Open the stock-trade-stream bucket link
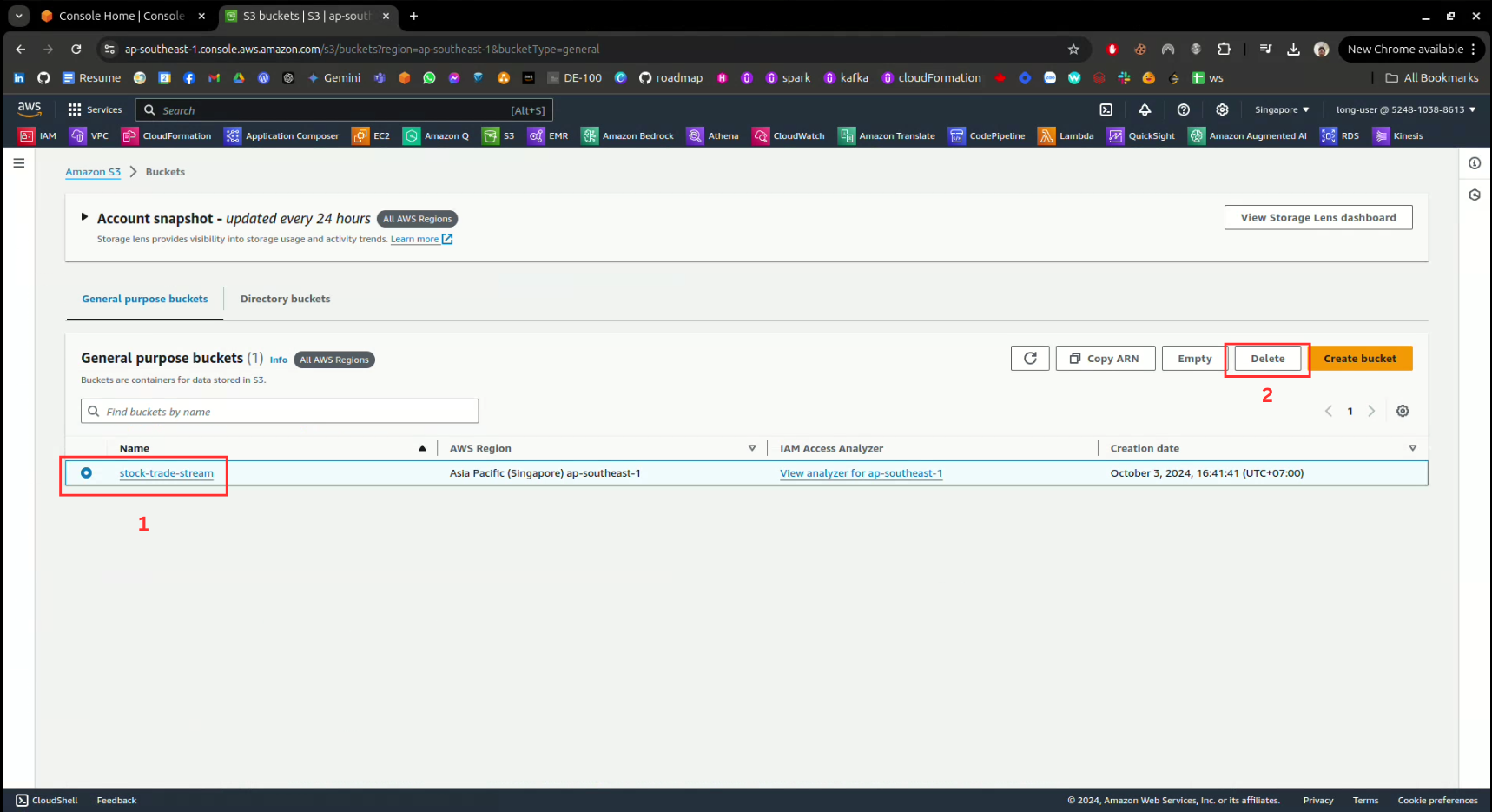 tap(166, 473)
